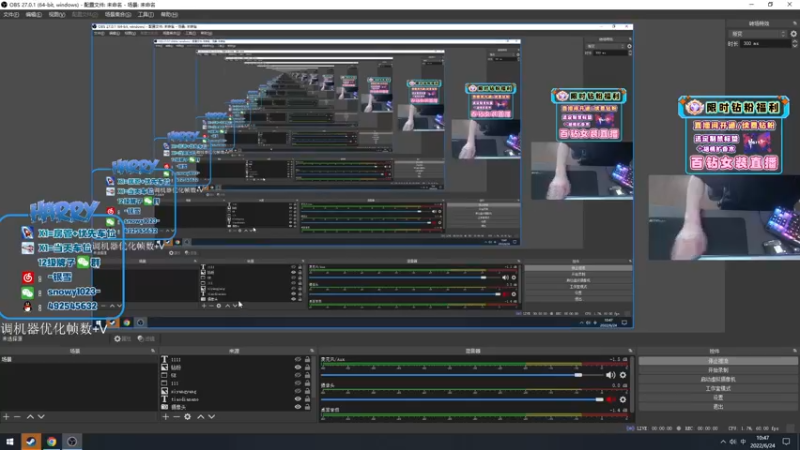Move the scene down in the Scenes list
This screenshot has height=450, width=800.
click(x=41, y=417)
